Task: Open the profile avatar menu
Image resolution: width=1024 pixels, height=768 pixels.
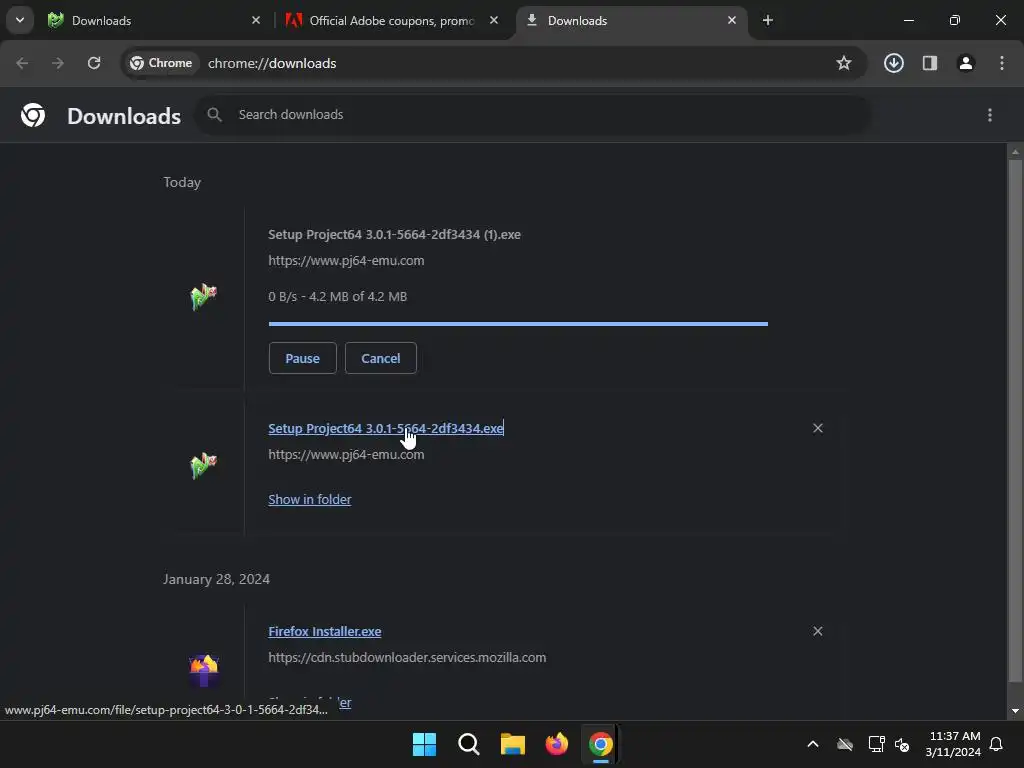Action: tap(966, 63)
